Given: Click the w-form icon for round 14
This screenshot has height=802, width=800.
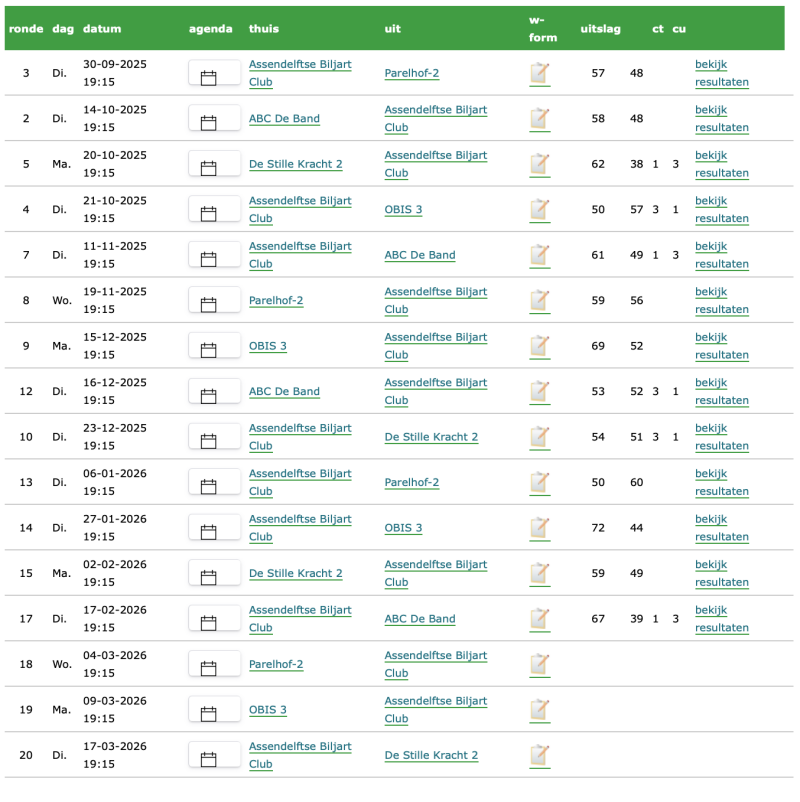Looking at the screenshot, I should pyautogui.click(x=539, y=529).
